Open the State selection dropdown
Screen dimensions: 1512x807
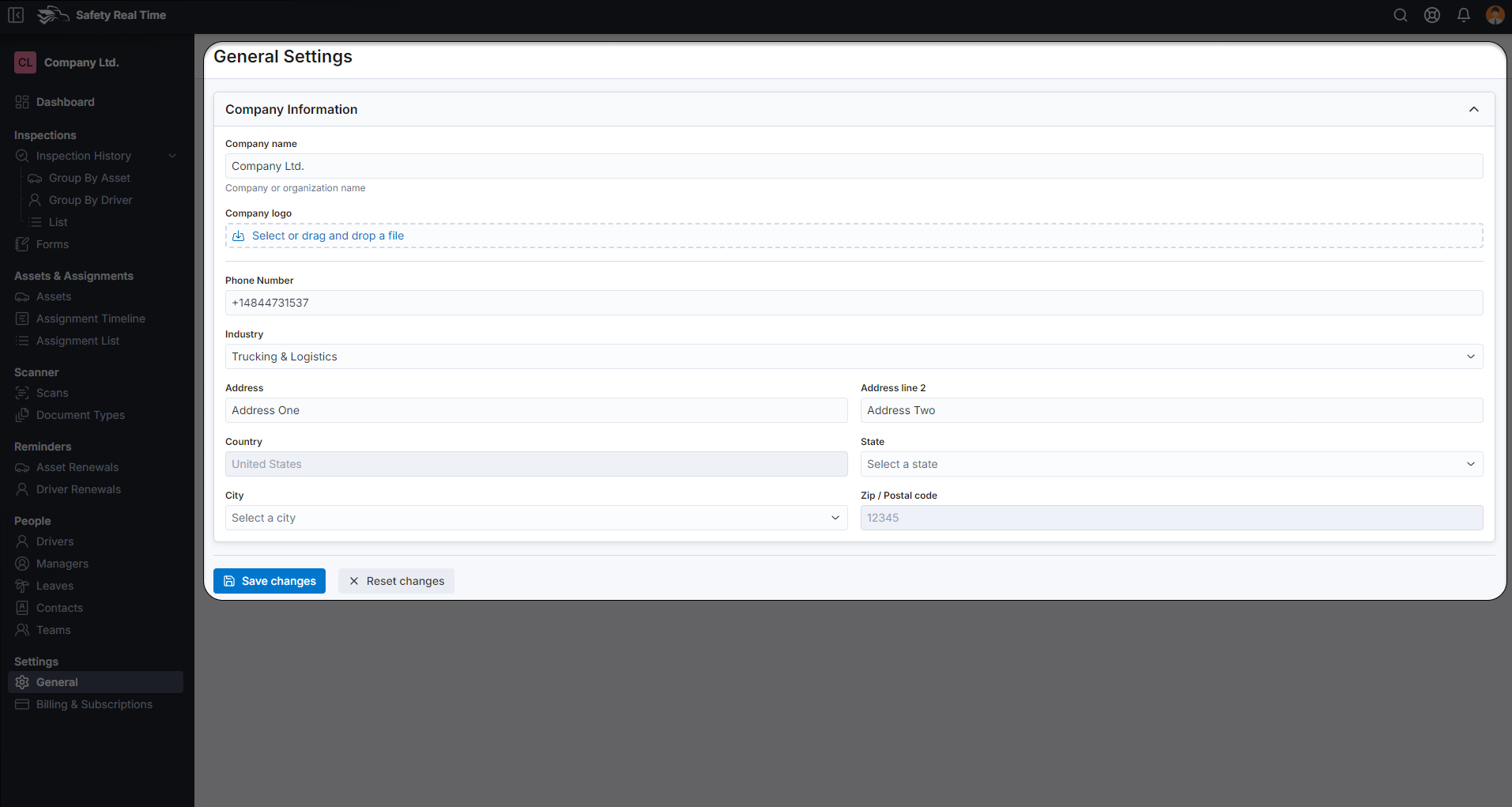tap(1171, 464)
